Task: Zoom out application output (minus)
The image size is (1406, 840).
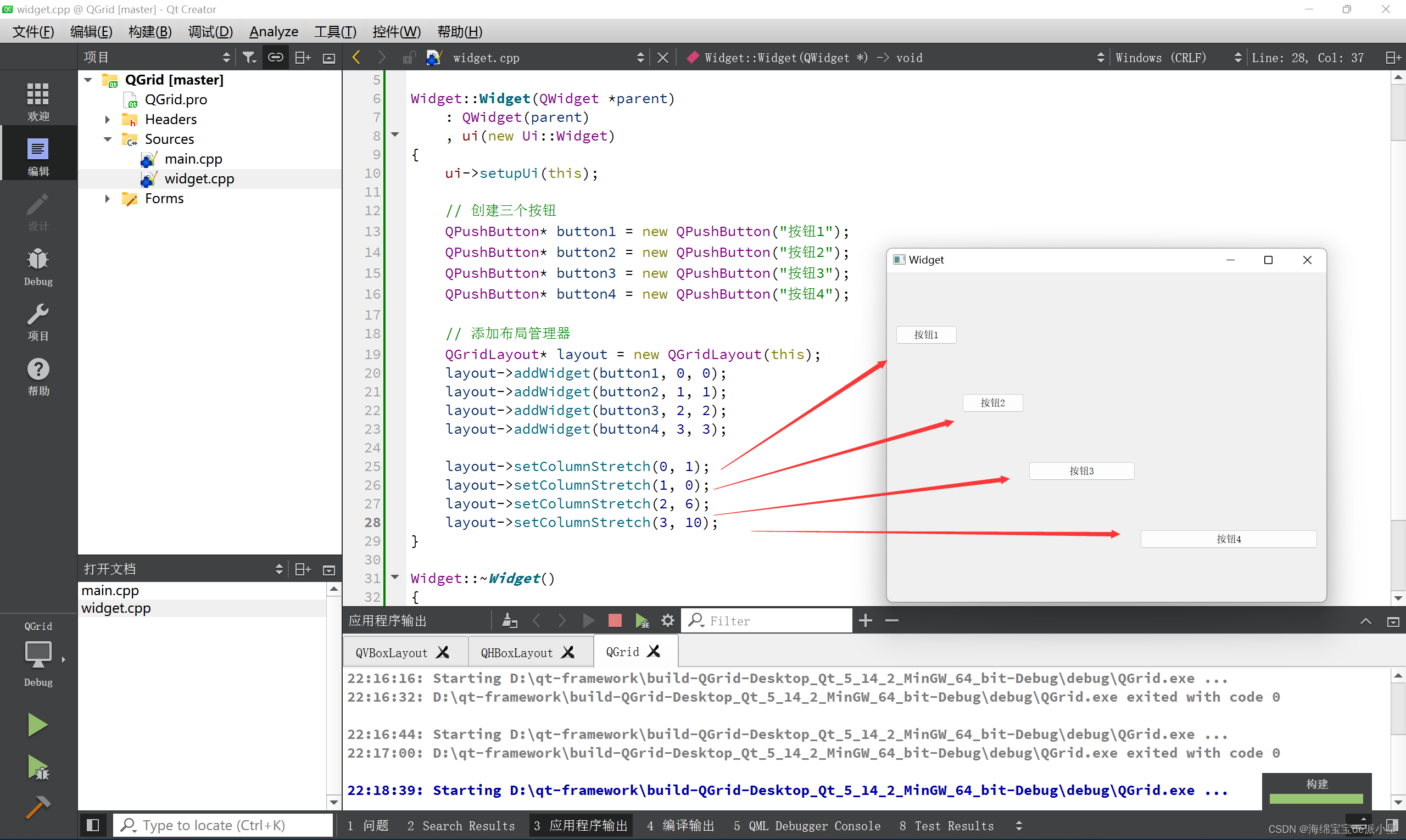Action: [892, 620]
